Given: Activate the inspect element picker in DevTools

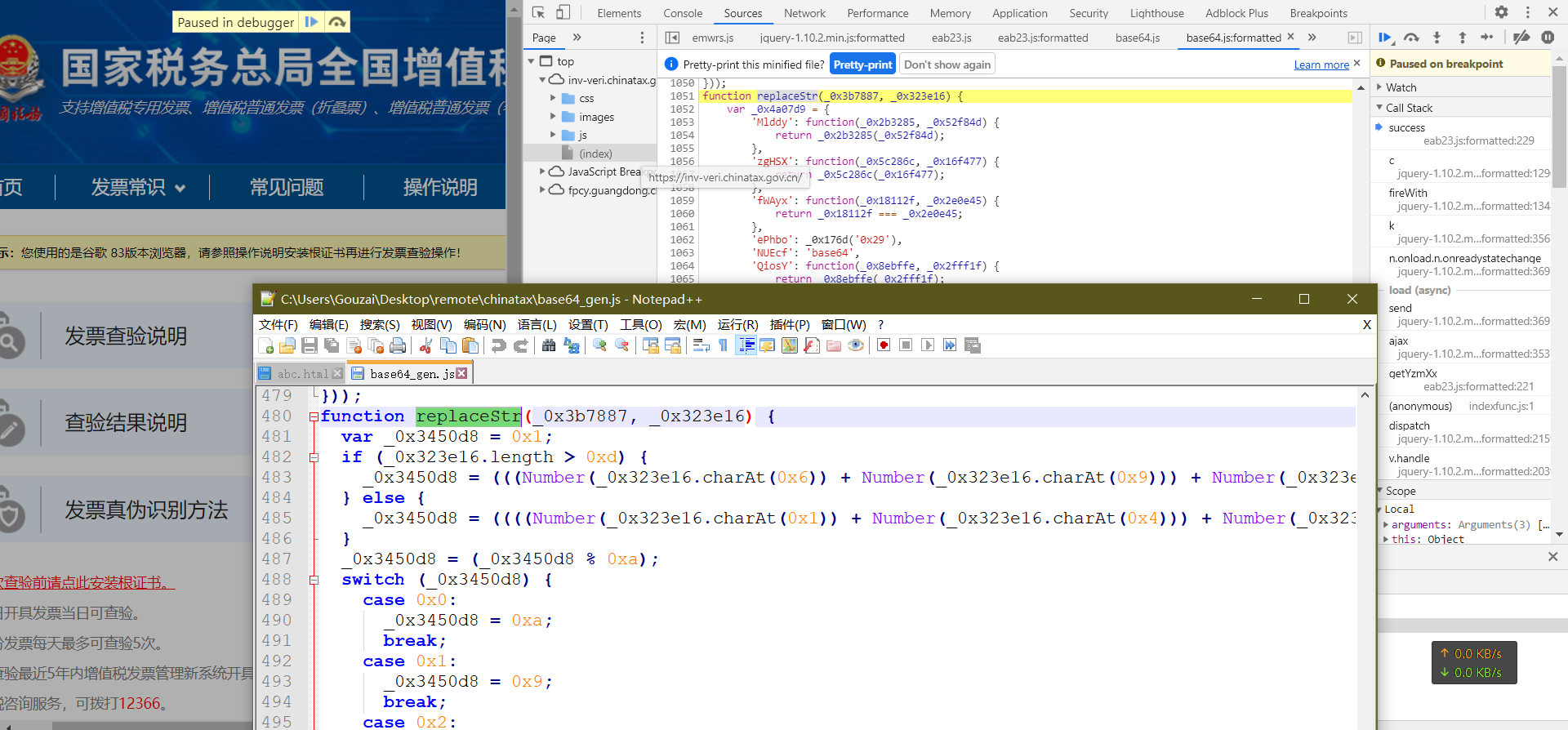Looking at the screenshot, I should point(538,12).
